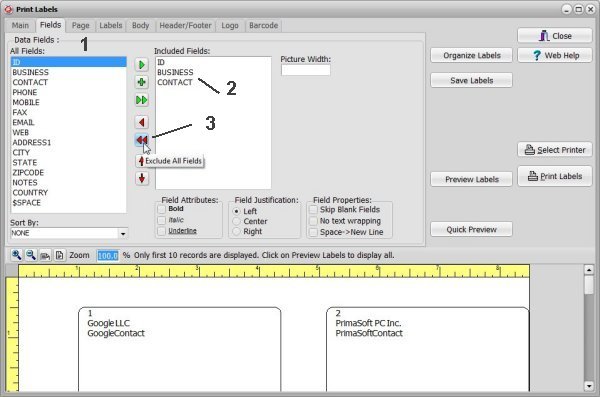Screen dimensions: 600x397
Task: Select CONTACT in Included Fields list
Action: click(213, 82)
